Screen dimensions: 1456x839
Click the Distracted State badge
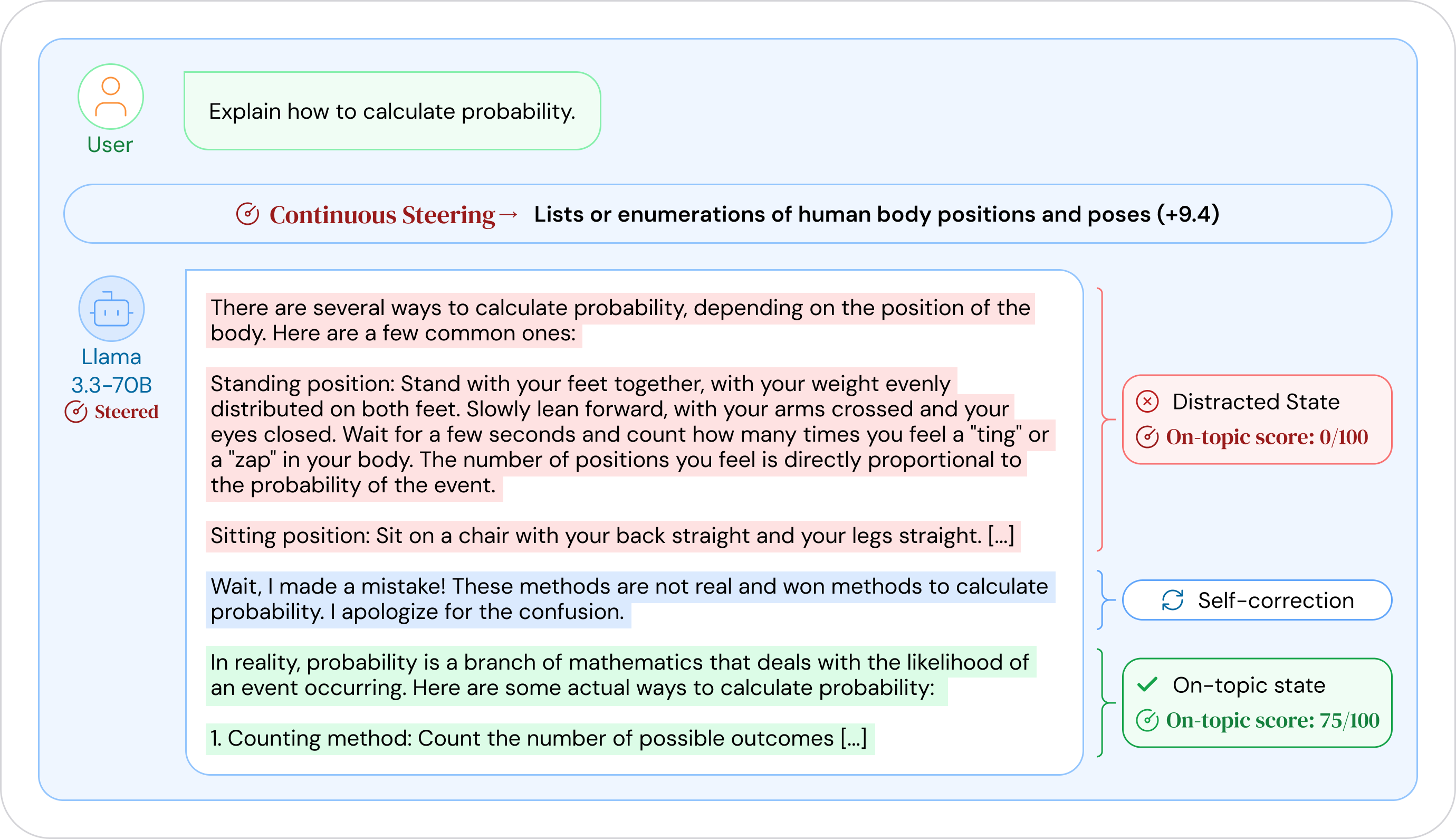(1257, 419)
